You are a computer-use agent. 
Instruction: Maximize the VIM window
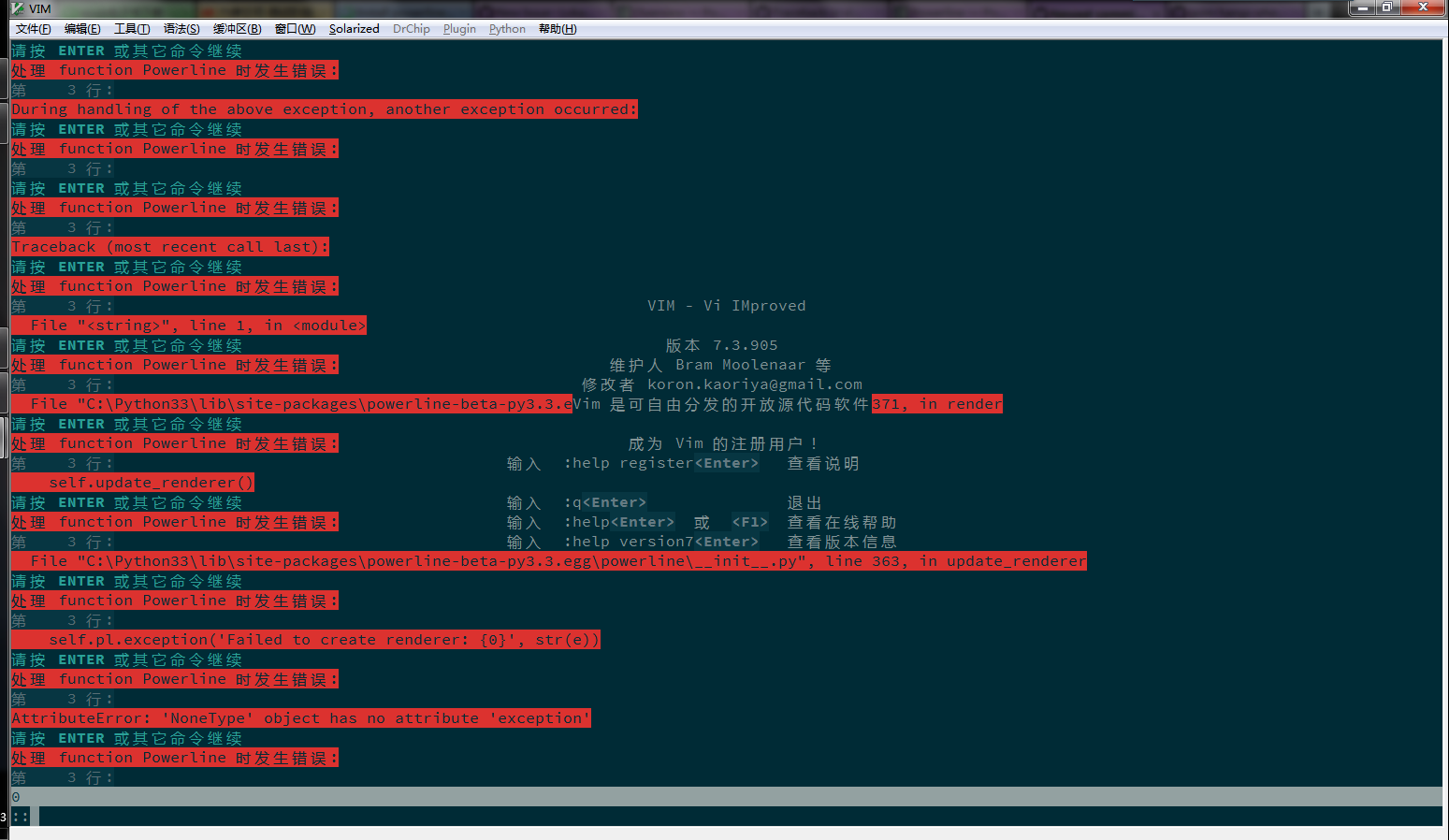coord(1387,7)
